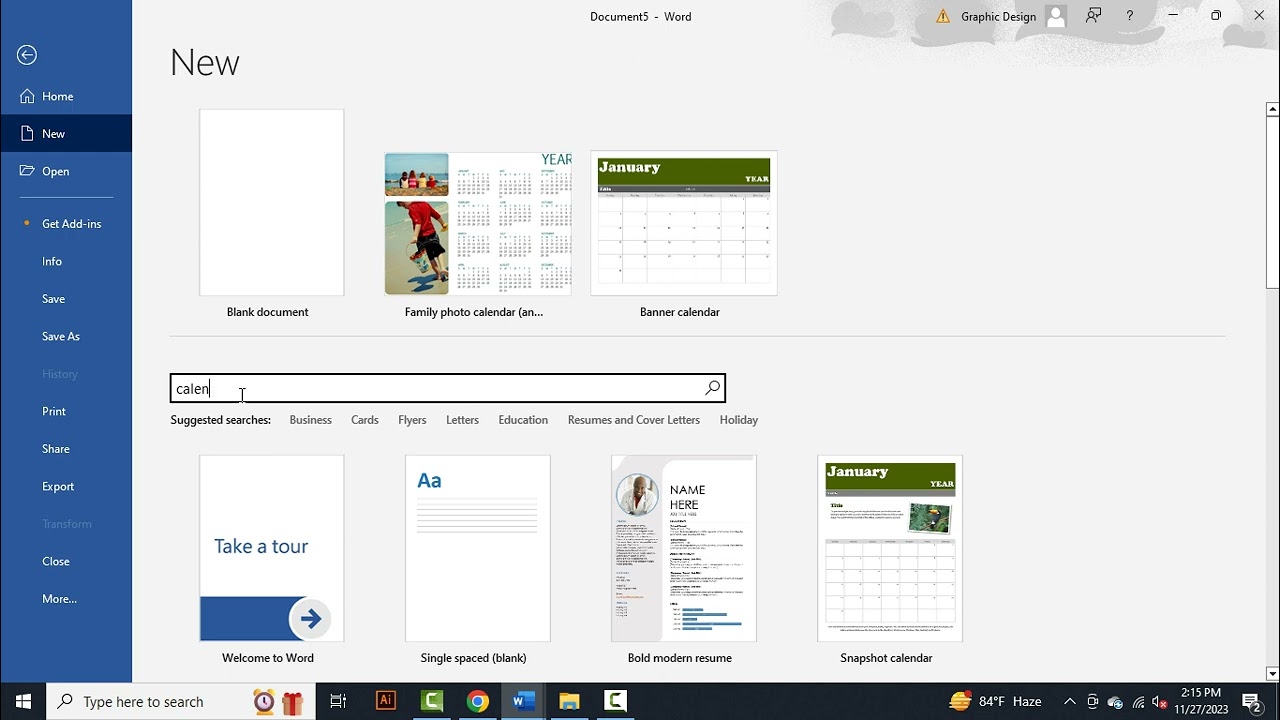Expand the More... menu item
Image resolution: width=1280 pixels, height=720 pixels.
tap(66, 599)
